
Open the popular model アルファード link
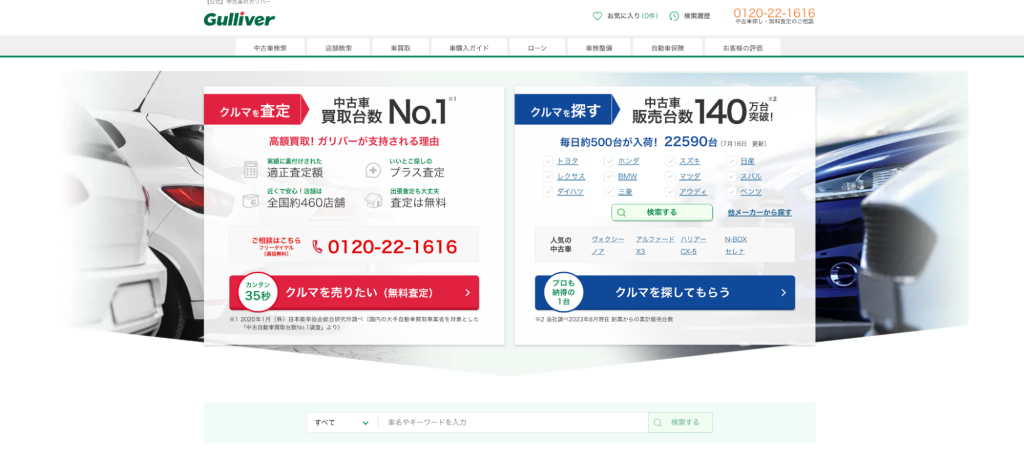655,239
